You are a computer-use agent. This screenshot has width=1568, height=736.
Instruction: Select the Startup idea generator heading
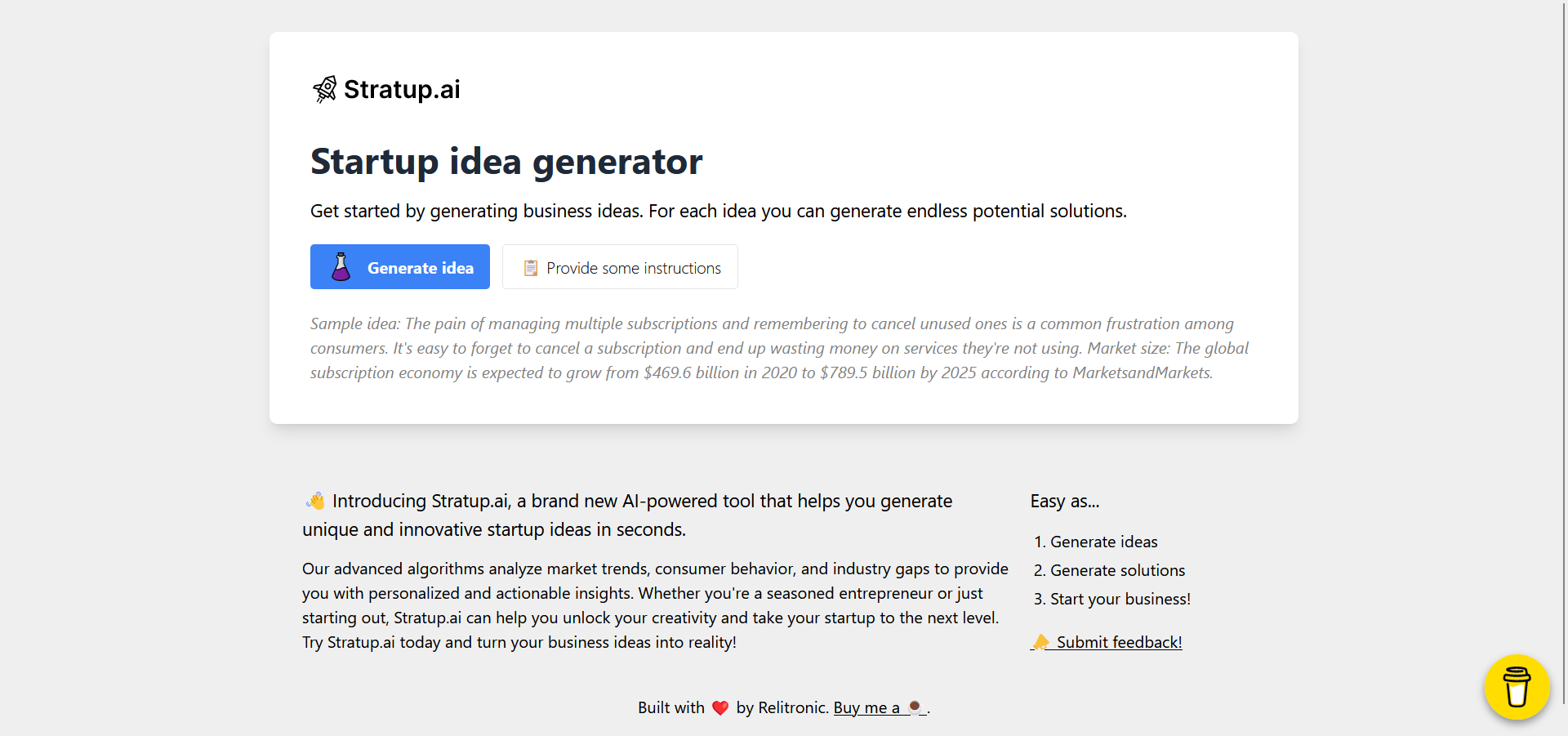pos(506,162)
